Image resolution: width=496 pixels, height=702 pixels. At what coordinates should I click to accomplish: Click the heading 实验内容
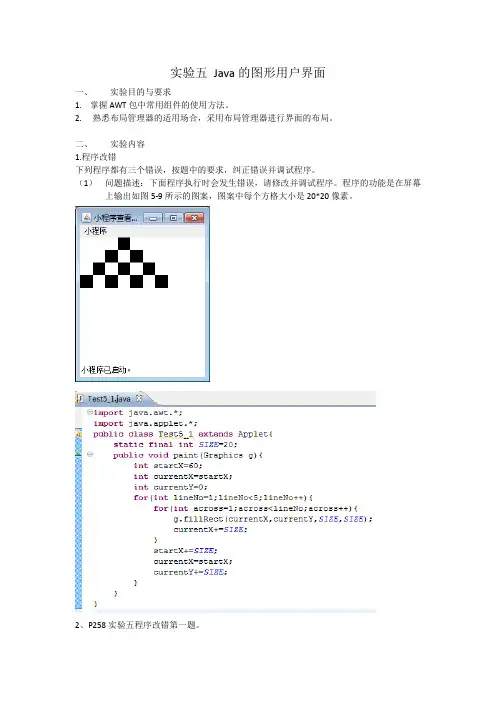pyautogui.click(x=127, y=144)
